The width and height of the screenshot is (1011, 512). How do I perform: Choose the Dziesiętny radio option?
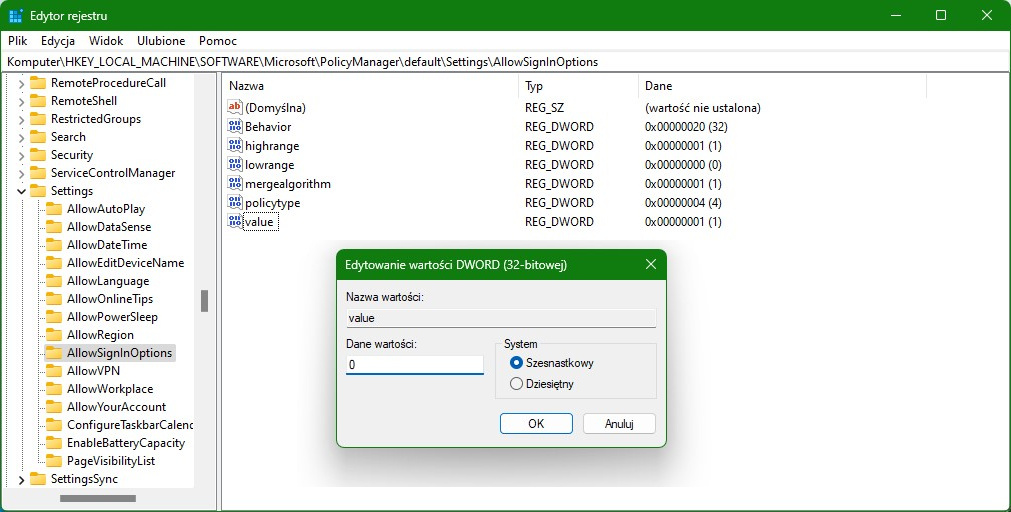(x=516, y=384)
